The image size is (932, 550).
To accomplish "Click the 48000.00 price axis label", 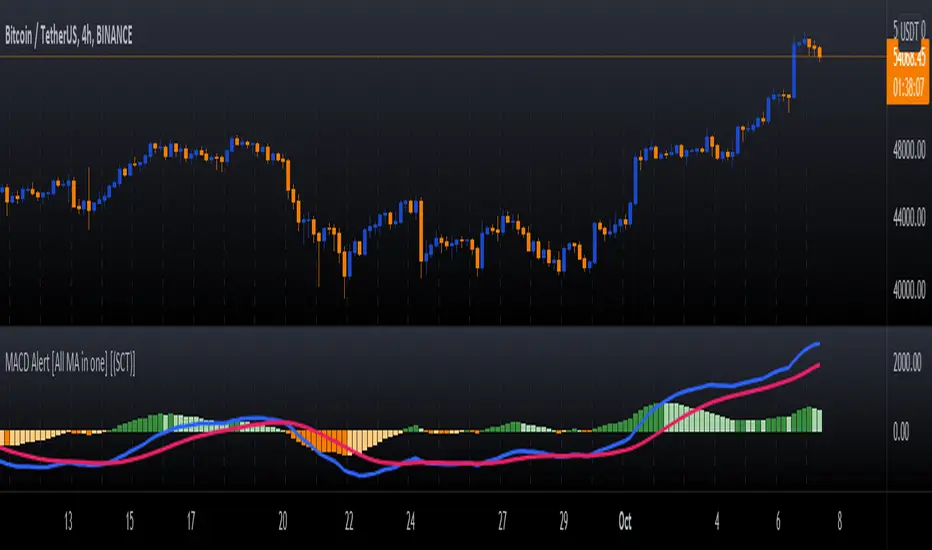I will click(x=909, y=149).
